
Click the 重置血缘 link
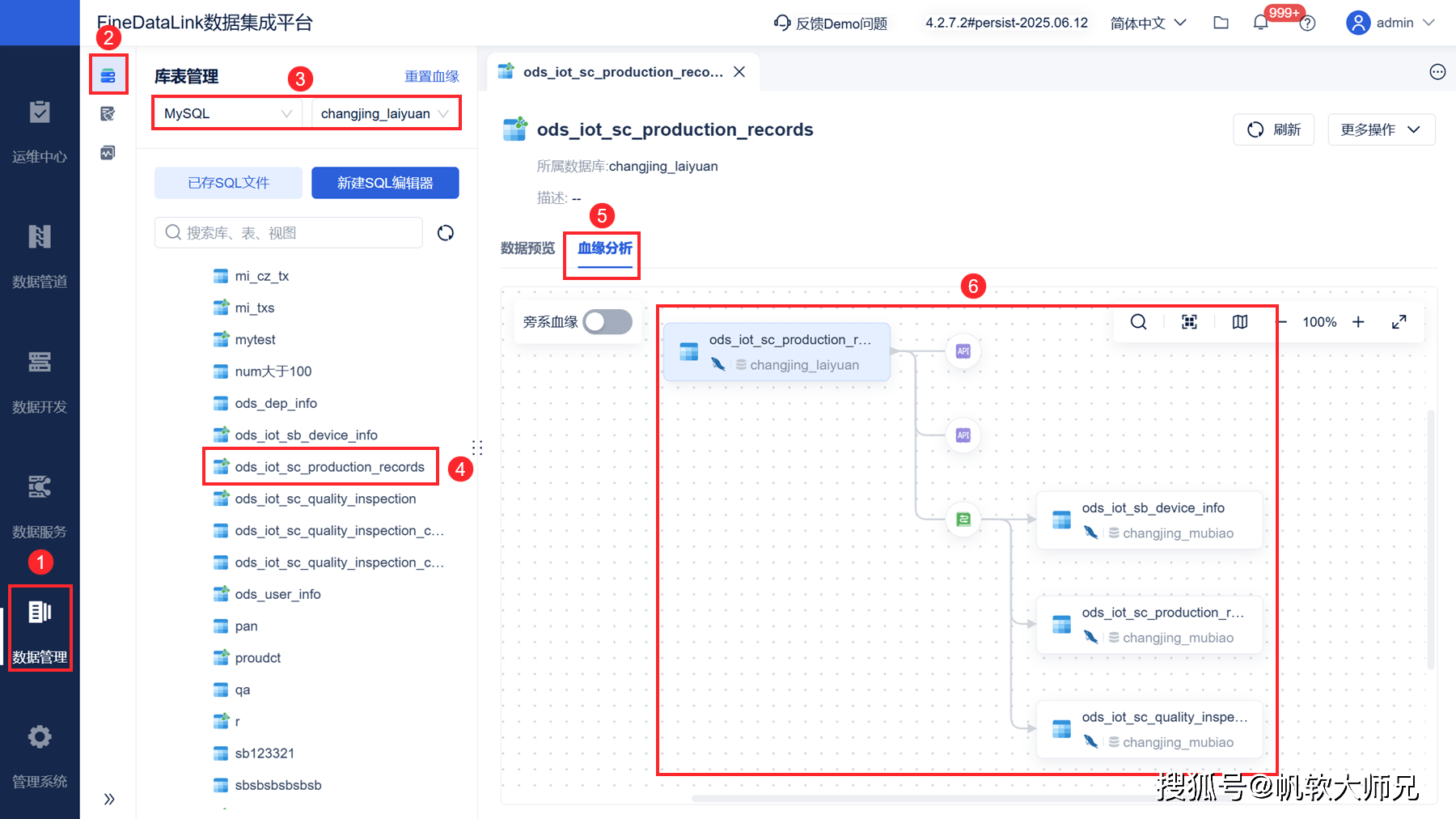[431, 76]
